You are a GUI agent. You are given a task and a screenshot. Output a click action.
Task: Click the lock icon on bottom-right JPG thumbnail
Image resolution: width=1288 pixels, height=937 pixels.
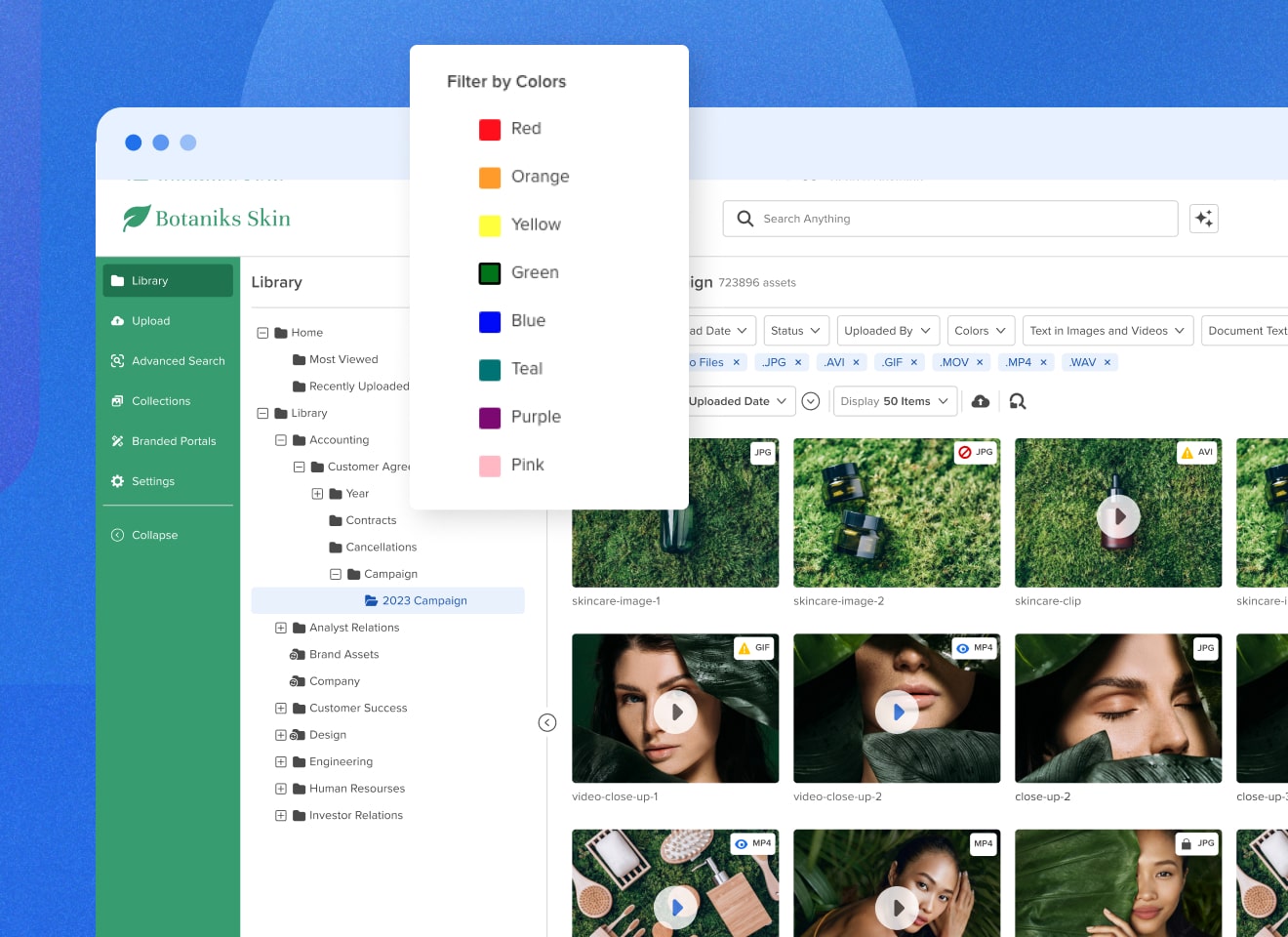(x=1187, y=843)
